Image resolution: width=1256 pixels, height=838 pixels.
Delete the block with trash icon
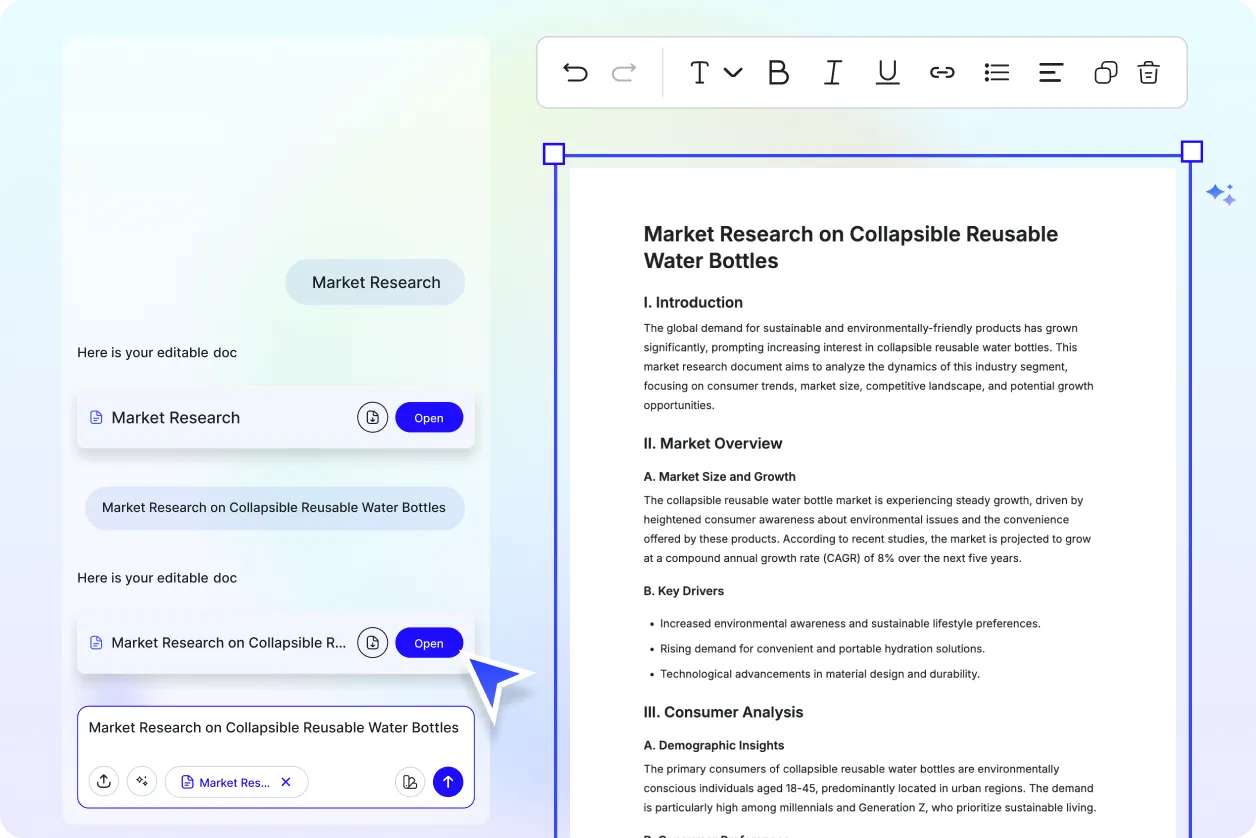[x=1149, y=72]
